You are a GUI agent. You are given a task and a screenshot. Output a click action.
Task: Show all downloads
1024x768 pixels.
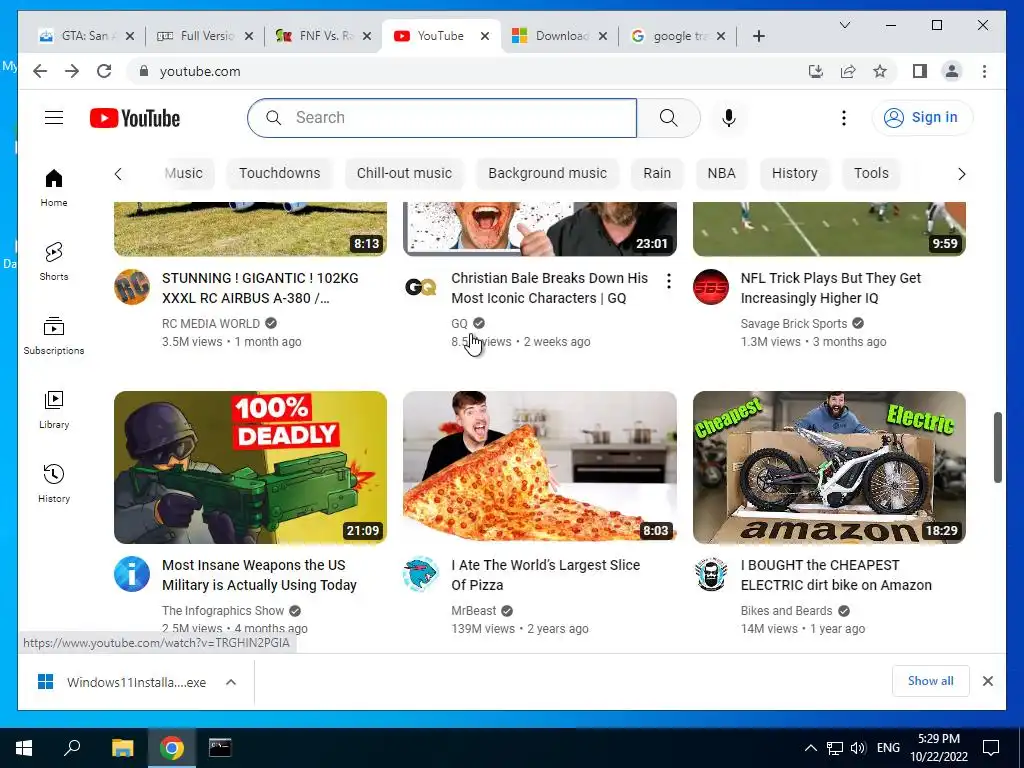tap(930, 681)
